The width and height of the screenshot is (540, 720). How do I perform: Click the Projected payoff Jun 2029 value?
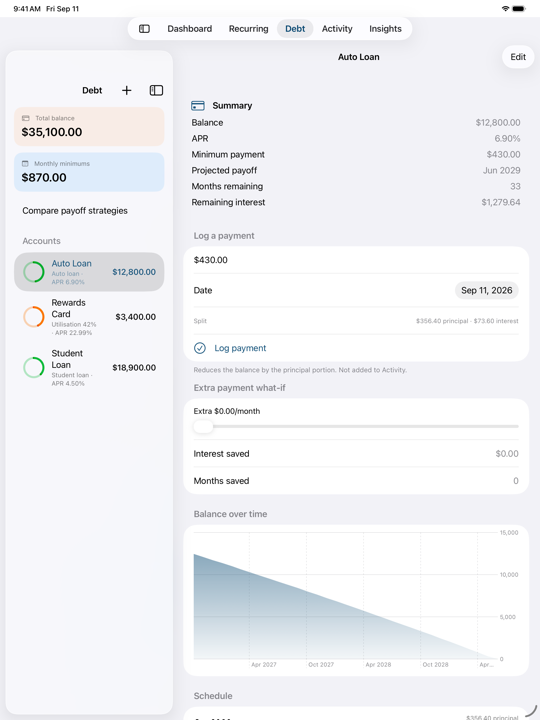[x=501, y=170]
